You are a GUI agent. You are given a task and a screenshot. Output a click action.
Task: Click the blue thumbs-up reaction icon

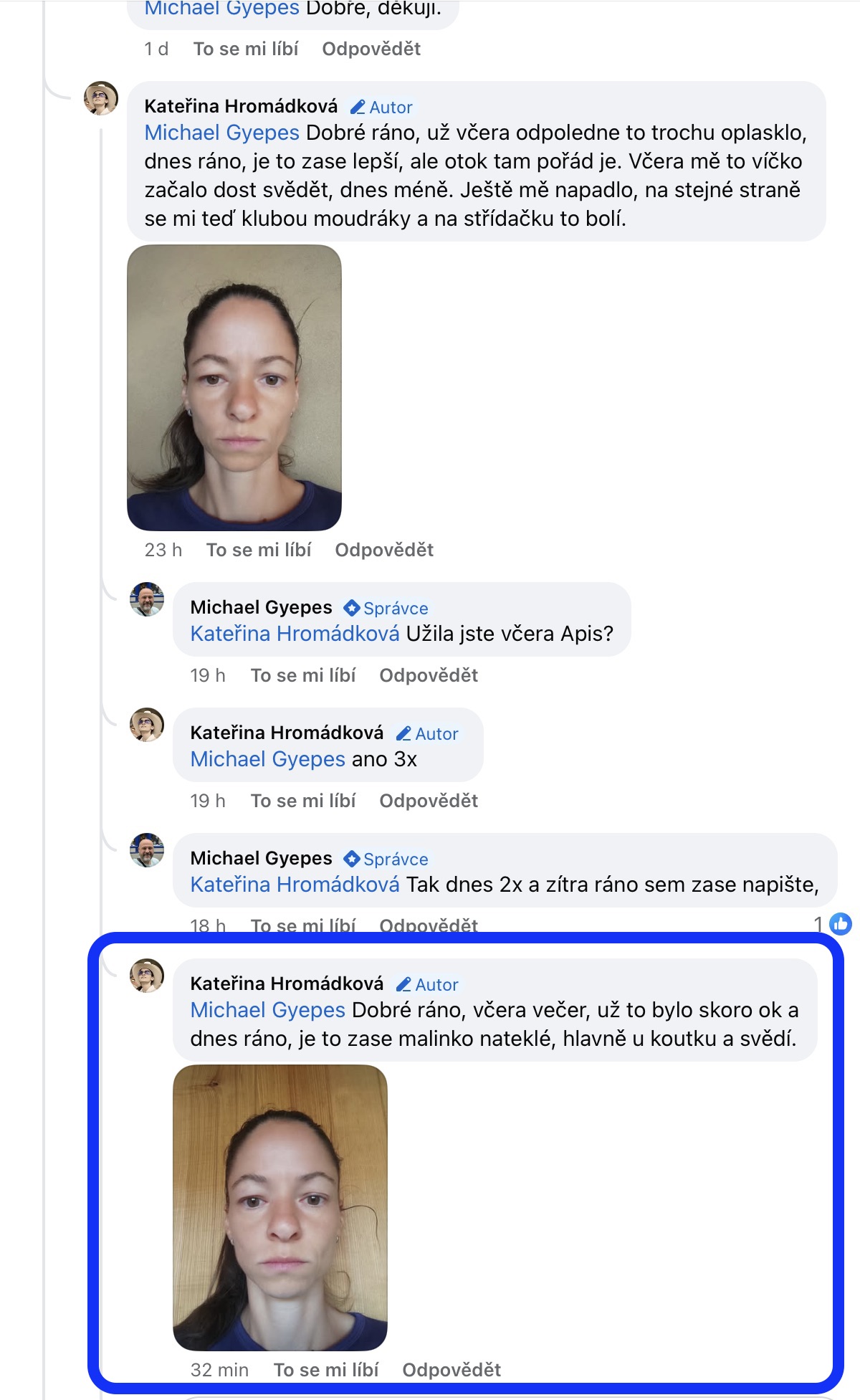click(x=841, y=924)
